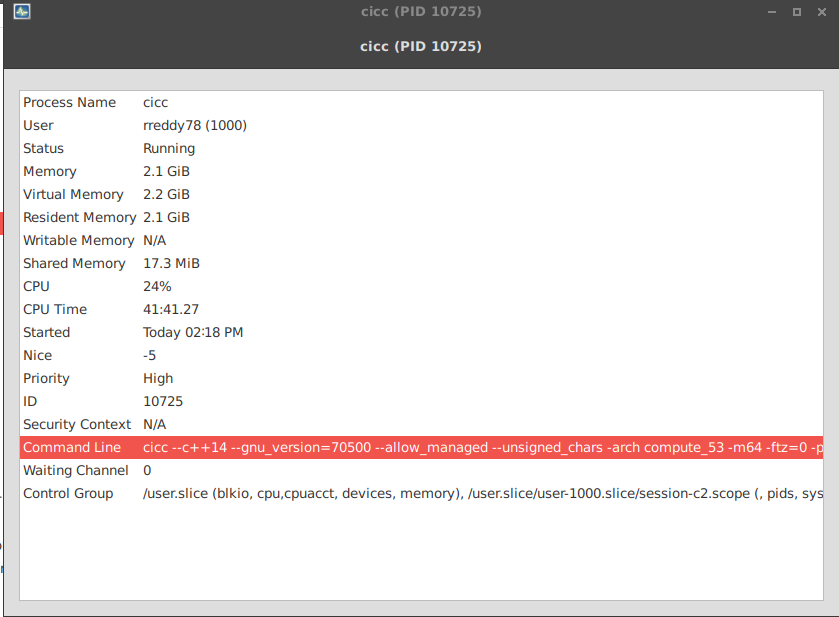Select the Nice row showing -5
This screenshot has width=839, height=617.
421,355
